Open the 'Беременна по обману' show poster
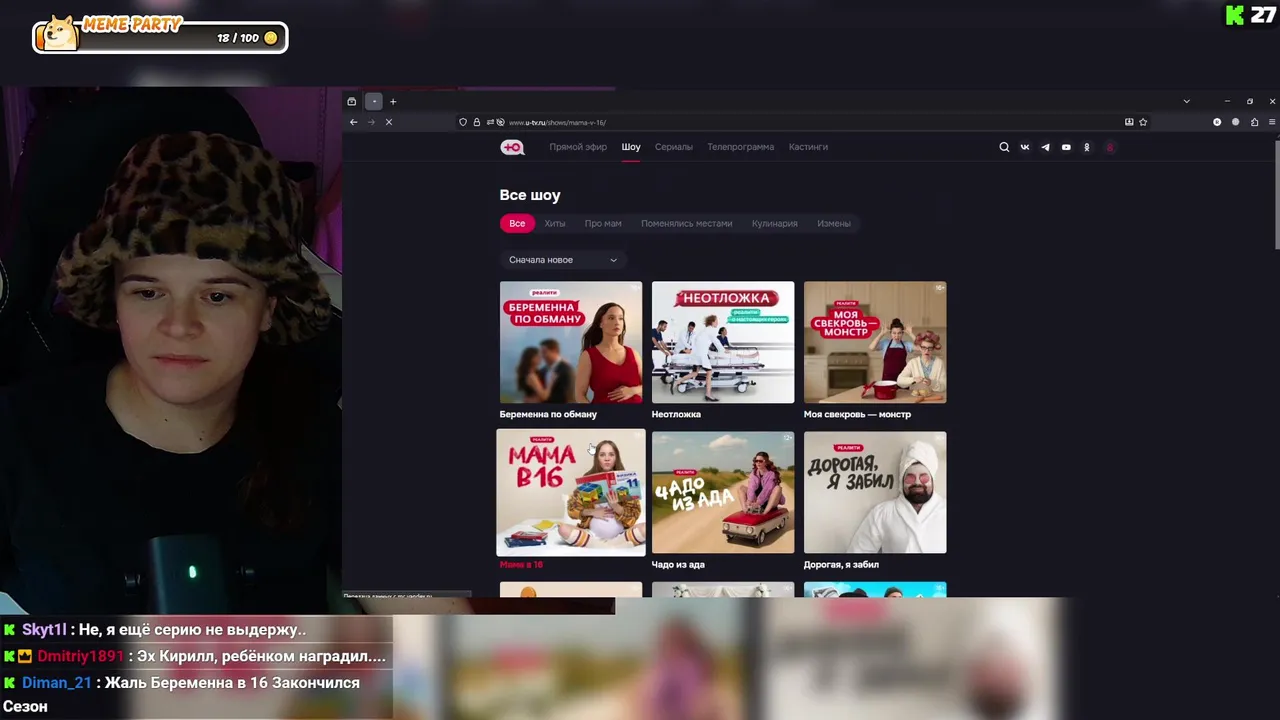 pyautogui.click(x=571, y=342)
